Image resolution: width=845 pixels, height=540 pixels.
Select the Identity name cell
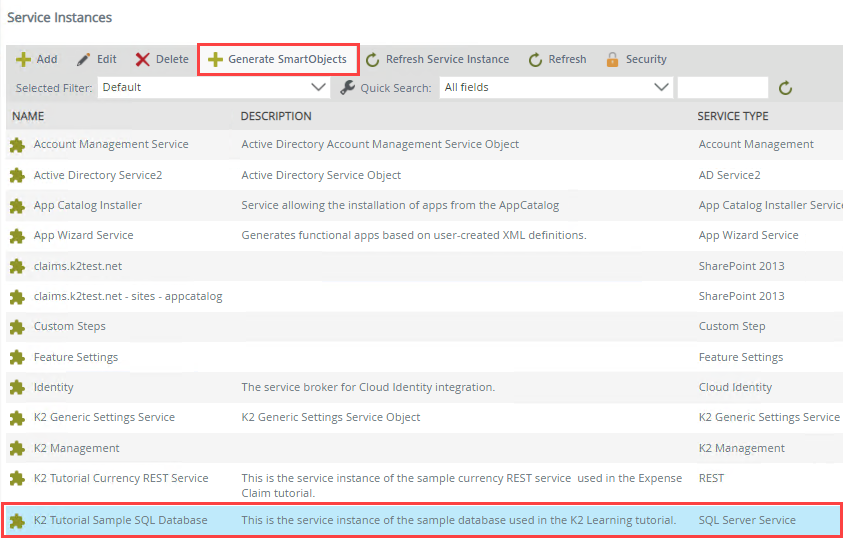tap(53, 387)
